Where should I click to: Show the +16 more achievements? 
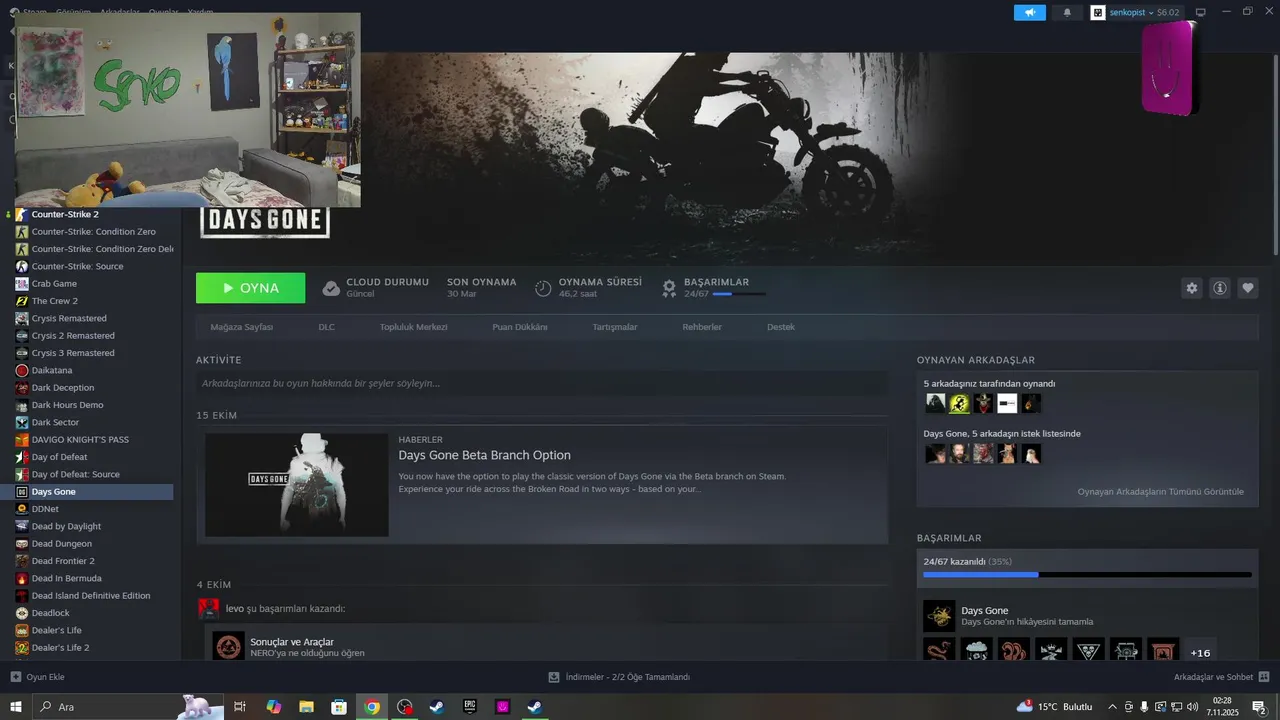point(1200,653)
